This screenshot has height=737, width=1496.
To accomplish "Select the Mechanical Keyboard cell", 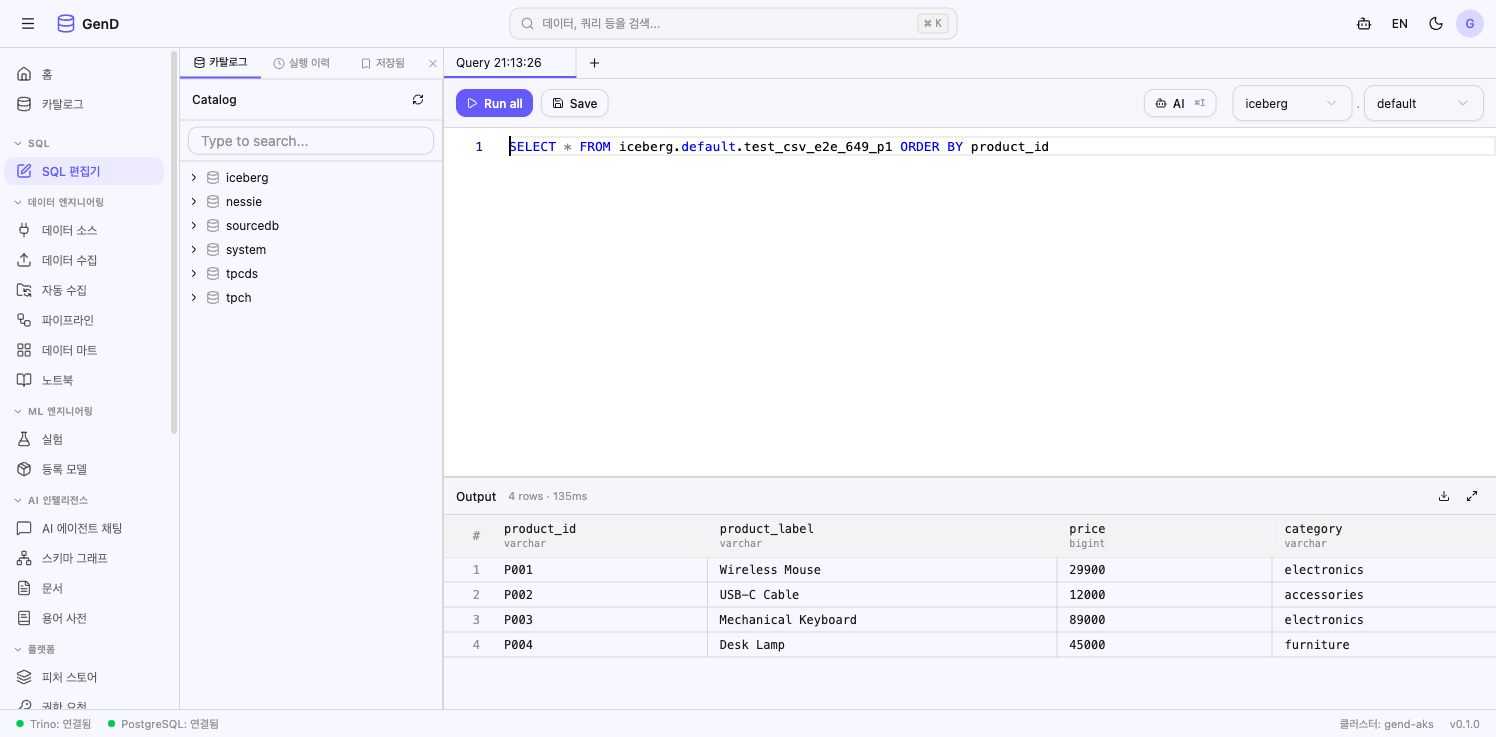I will pos(883,620).
